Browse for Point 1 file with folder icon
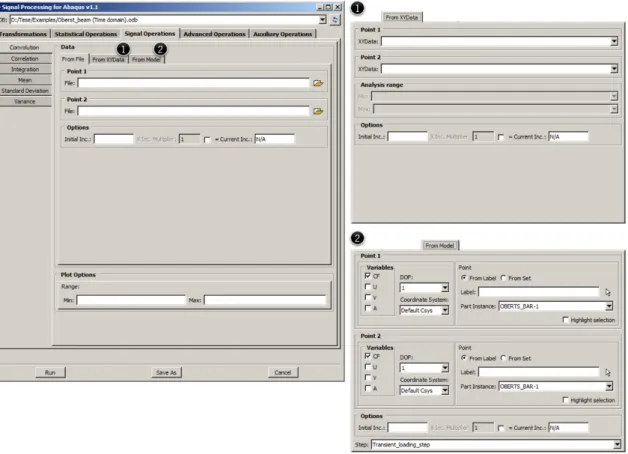 pyautogui.click(x=318, y=83)
